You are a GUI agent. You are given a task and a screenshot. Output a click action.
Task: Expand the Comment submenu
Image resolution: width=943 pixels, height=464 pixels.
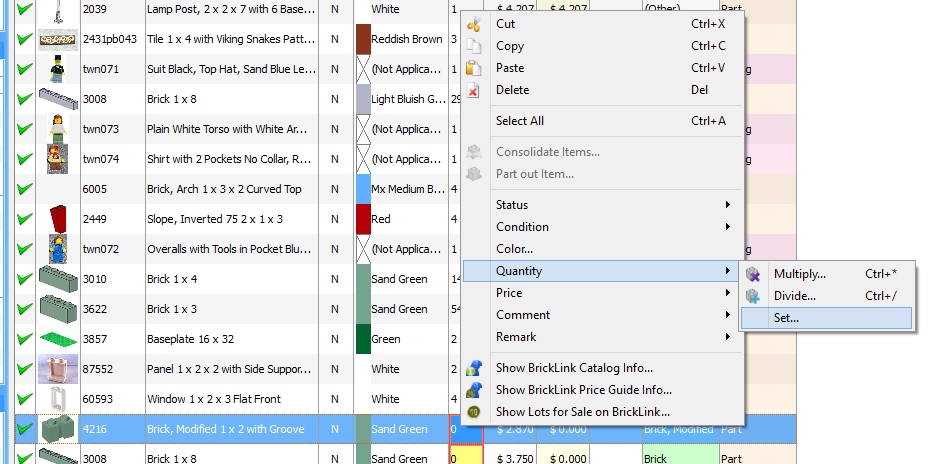[603, 315]
